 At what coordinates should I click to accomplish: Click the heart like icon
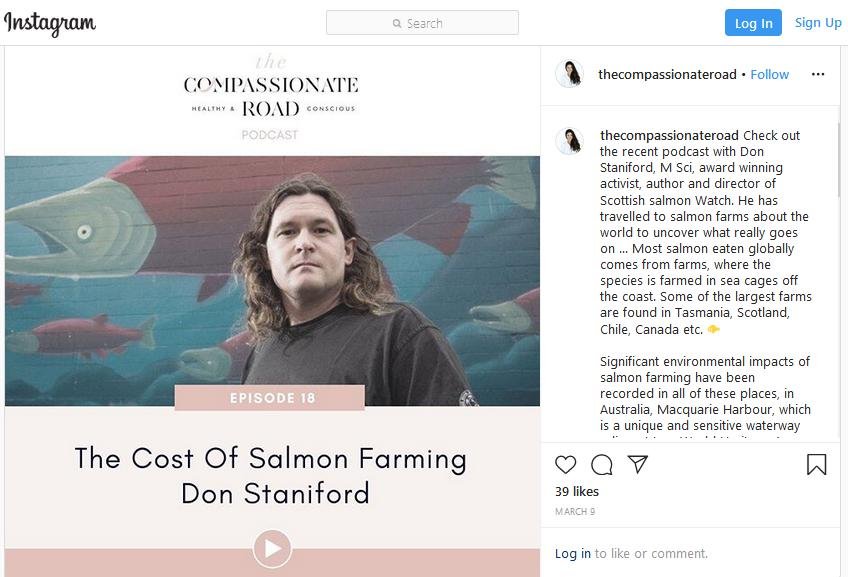pos(566,464)
